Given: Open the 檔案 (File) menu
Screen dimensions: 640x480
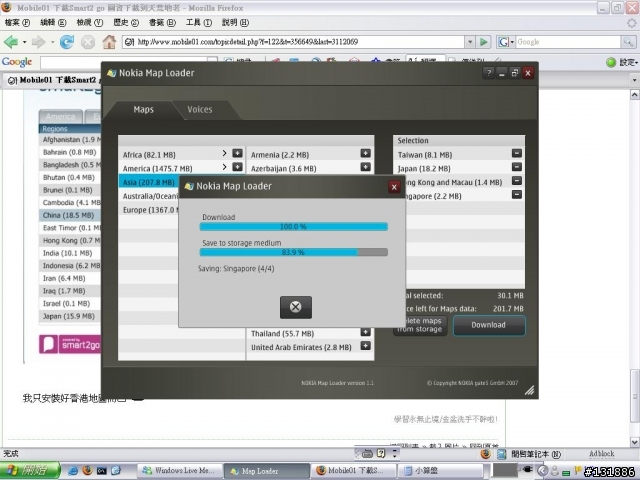Looking at the screenshot, I should (x=17, y=22).
